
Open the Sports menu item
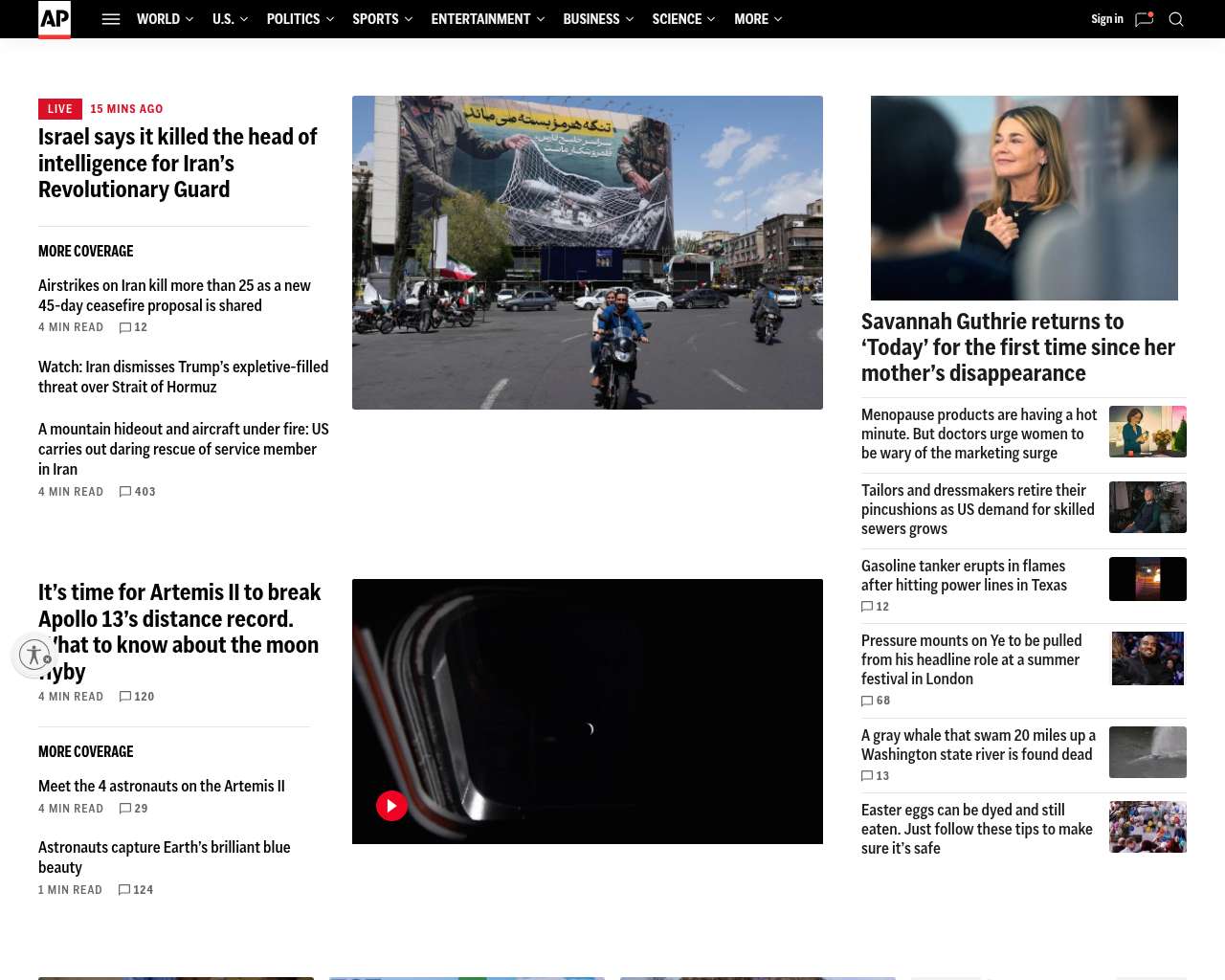click(x=375, y=19)
